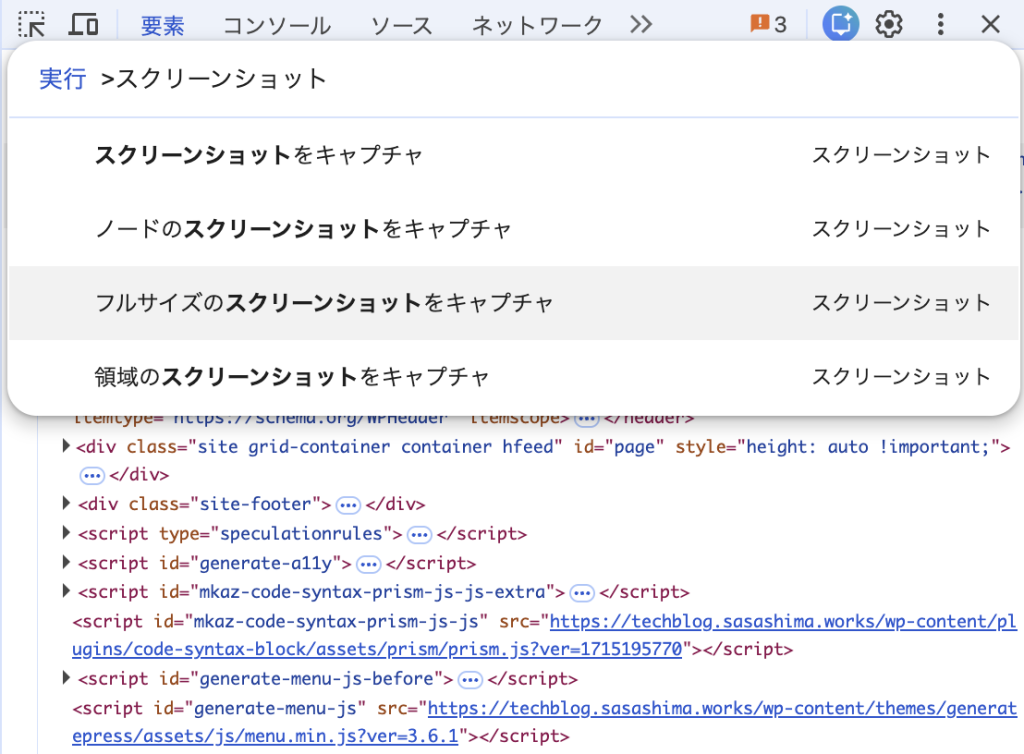This screenshot has height=754, width=1024.
Task: Toggle the device toolbar icon
Action: pos(84,25)
